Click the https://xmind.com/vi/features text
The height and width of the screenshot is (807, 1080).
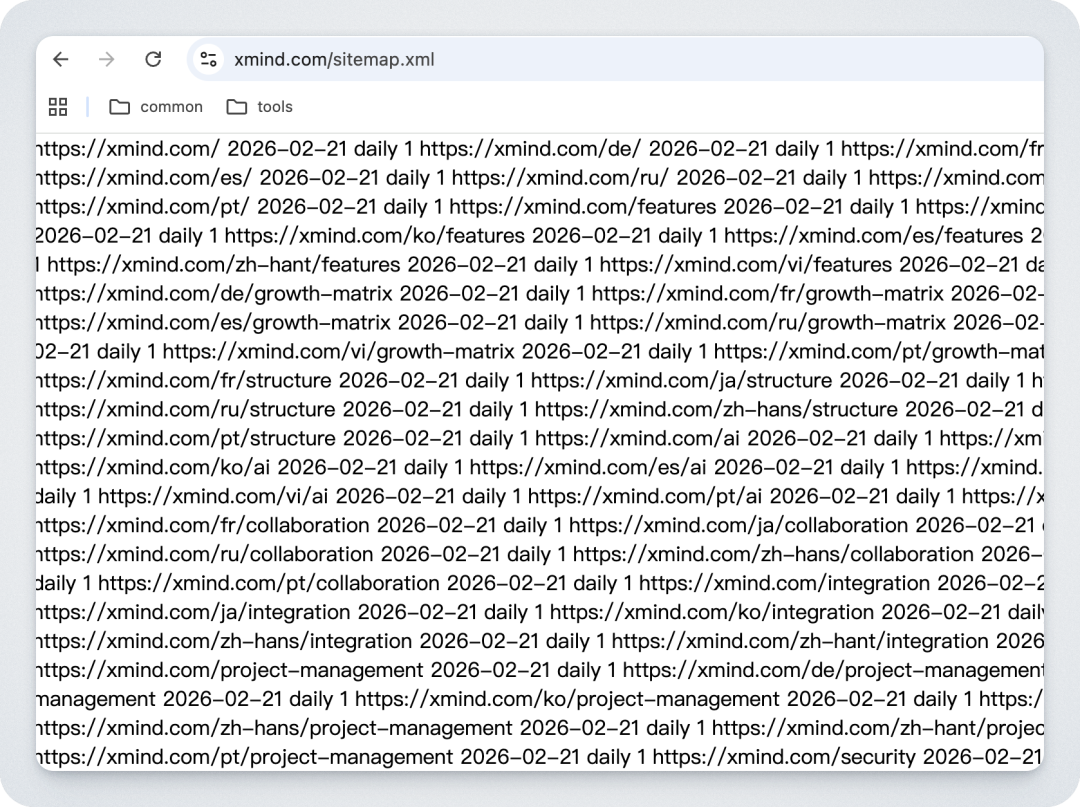pyautogui.click(x=746, y=264)
